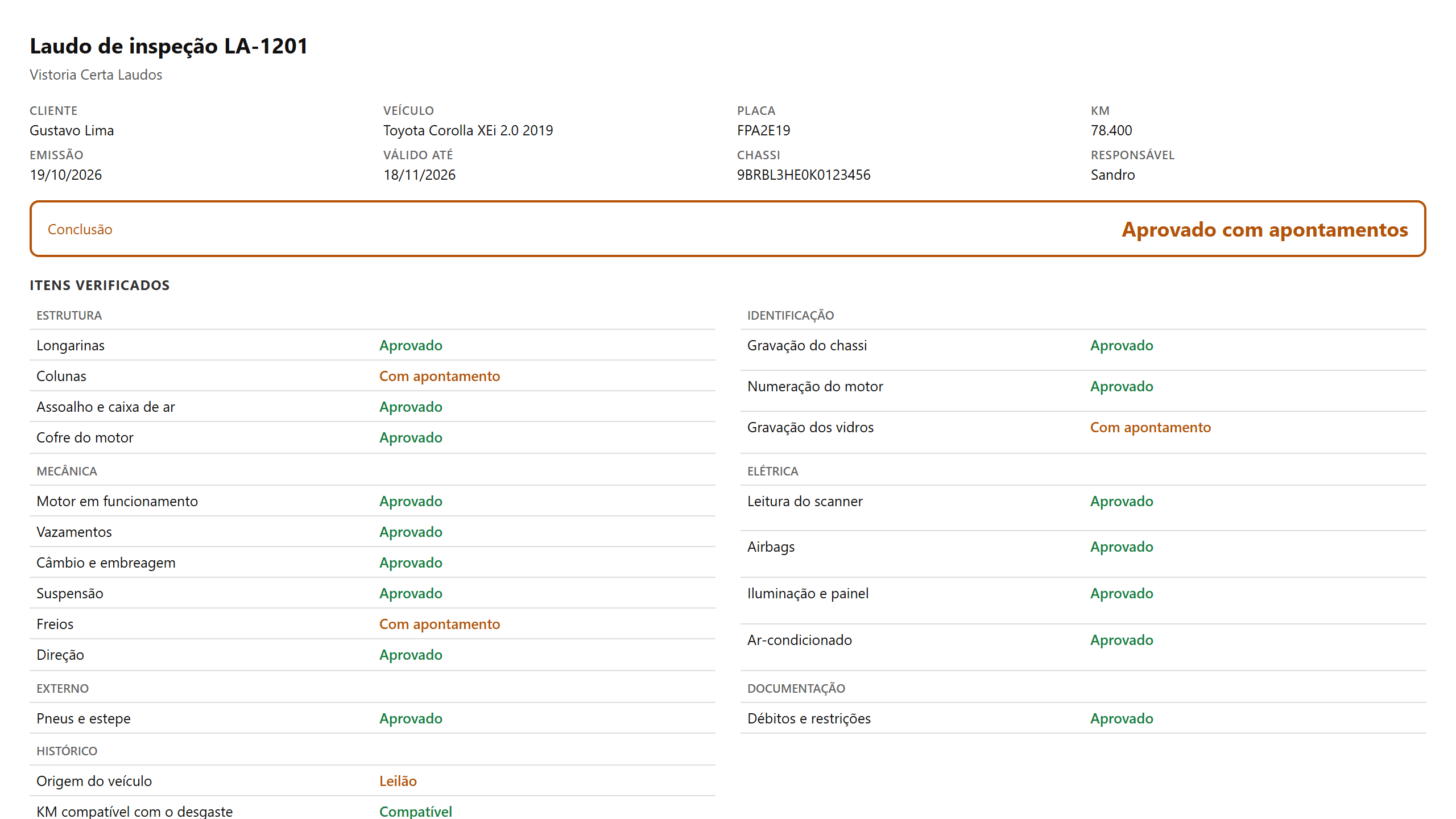Click 'Leilão' value for Origem do veículo
The image size is (1456, 819).
(398, 781)
